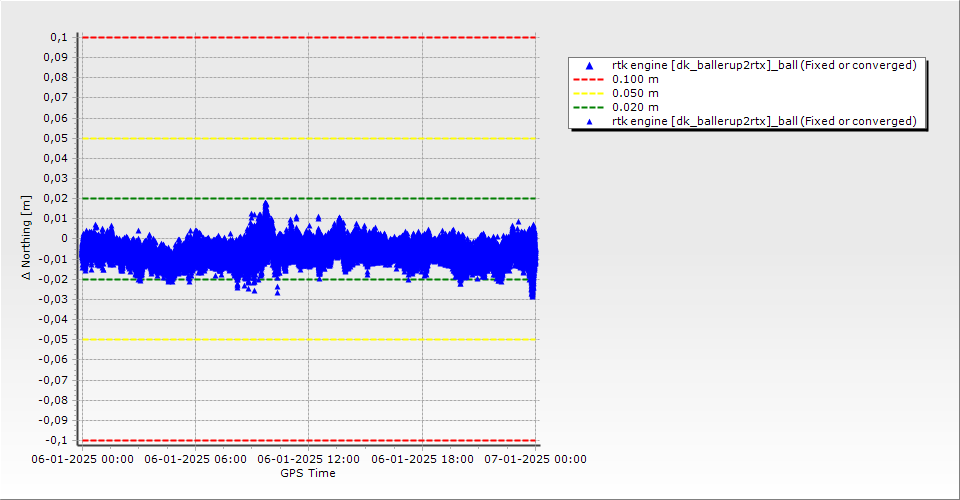Click the yellow dashed line legend swatch
The image size is (960, 500).
tap(588, 94)
